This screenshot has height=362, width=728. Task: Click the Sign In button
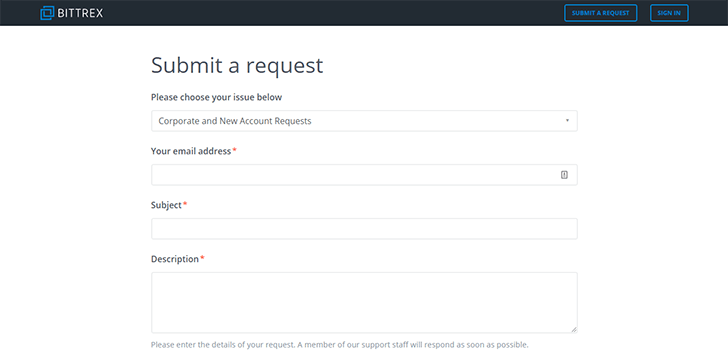(669, 13)
